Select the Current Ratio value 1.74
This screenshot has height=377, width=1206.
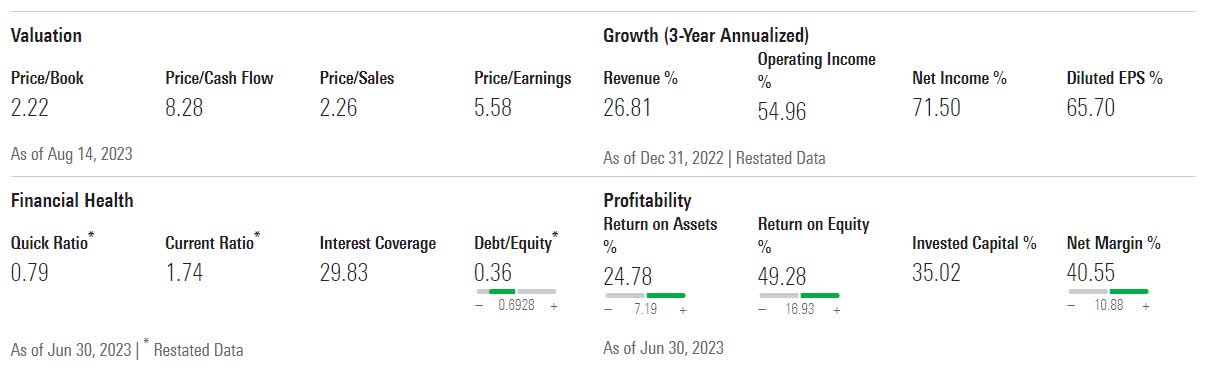click(x=184, y=273)
